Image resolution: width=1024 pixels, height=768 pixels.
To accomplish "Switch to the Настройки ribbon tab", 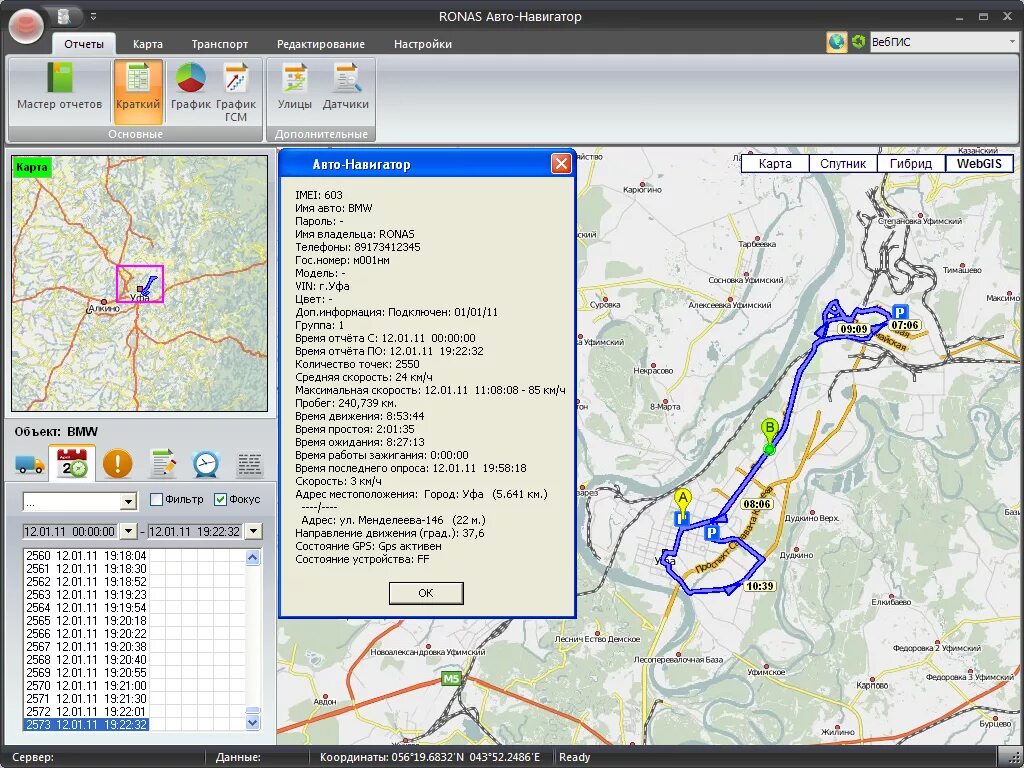I will [423, 44].
